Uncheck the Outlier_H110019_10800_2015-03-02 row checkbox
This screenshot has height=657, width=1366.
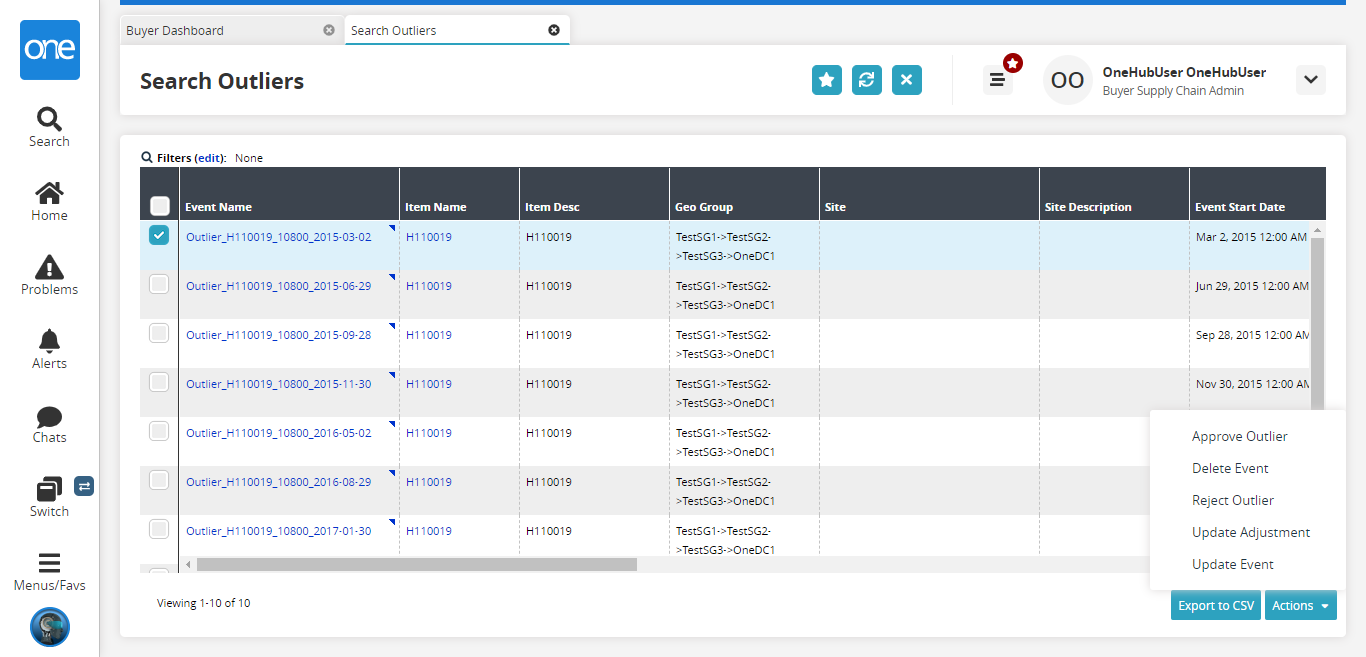tap(159, 235)
